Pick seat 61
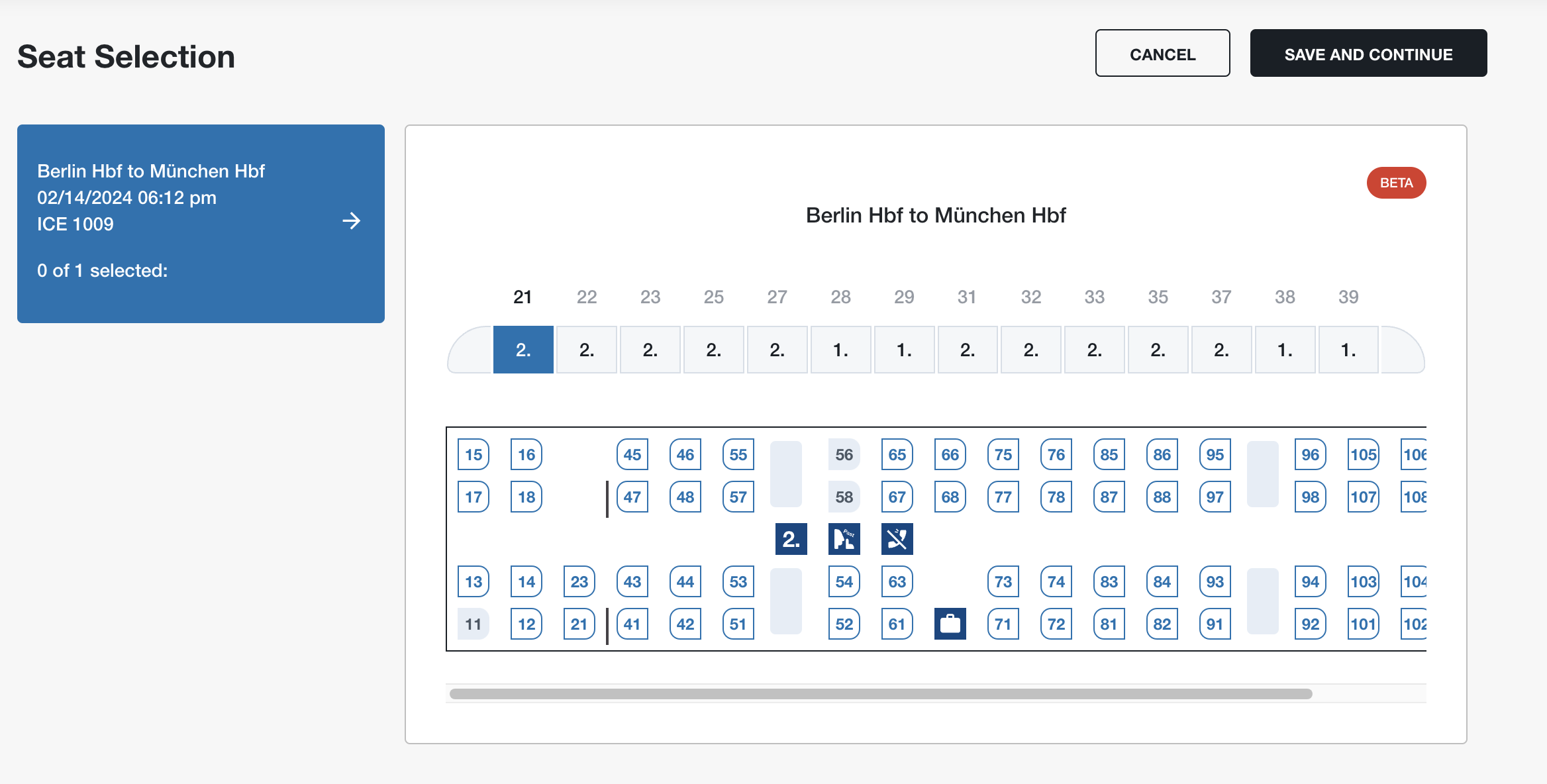The width and height of the screenshot is (1547, 784). pyautogui.click(x=897, y=624)
